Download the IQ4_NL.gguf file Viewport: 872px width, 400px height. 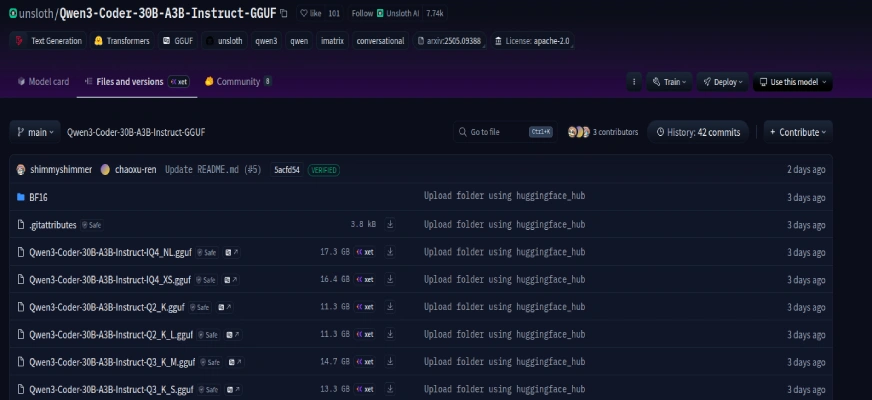[390, 251]
